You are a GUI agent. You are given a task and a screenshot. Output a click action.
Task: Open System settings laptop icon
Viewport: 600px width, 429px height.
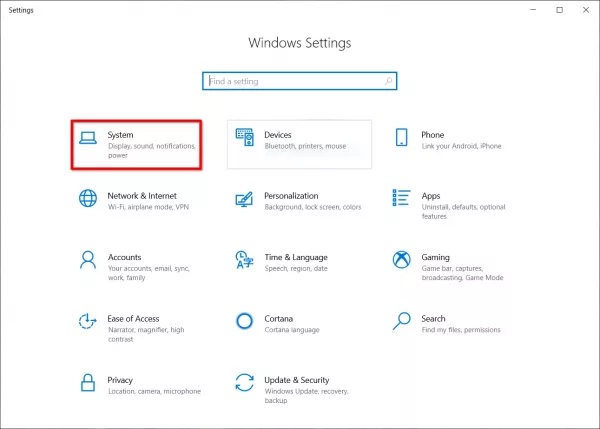click(88, 138)
